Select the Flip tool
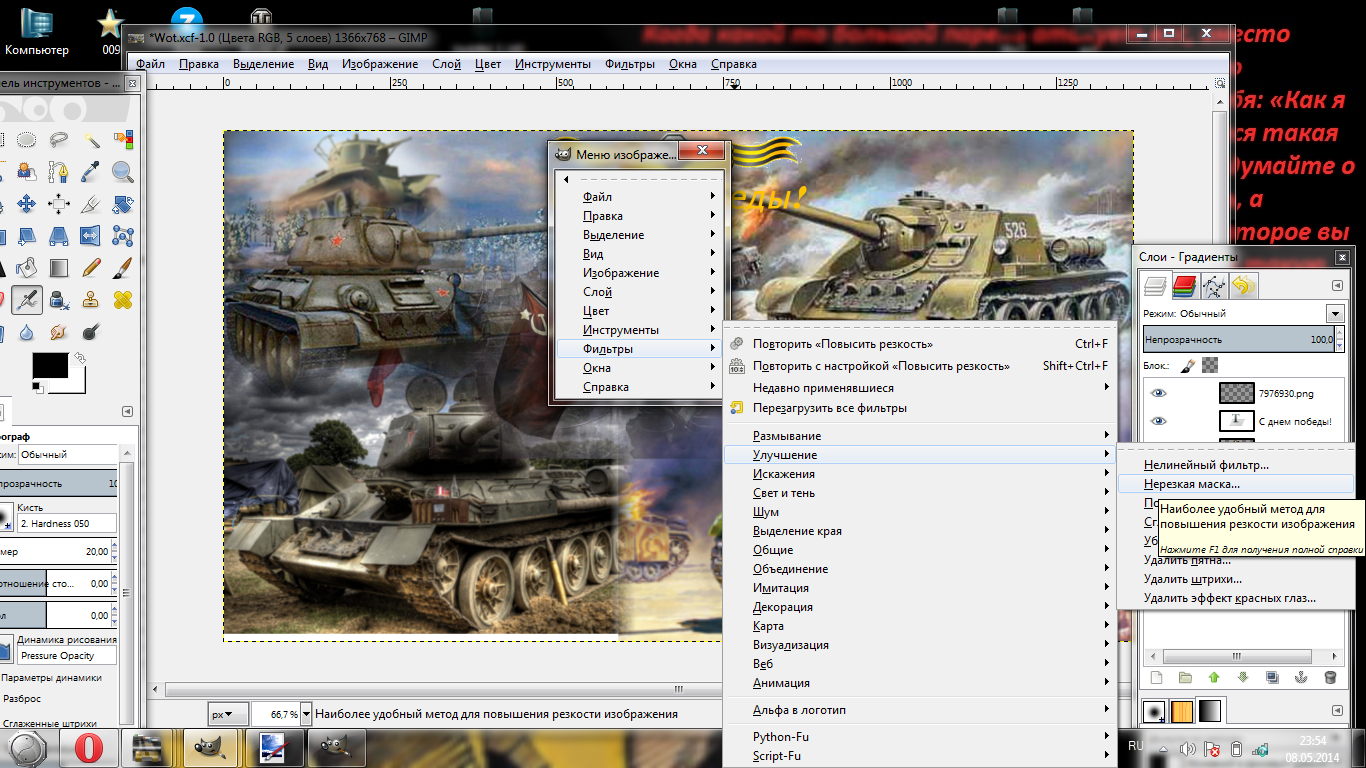Viewport: 1366px width, 768px height. [x=90, y=237]
